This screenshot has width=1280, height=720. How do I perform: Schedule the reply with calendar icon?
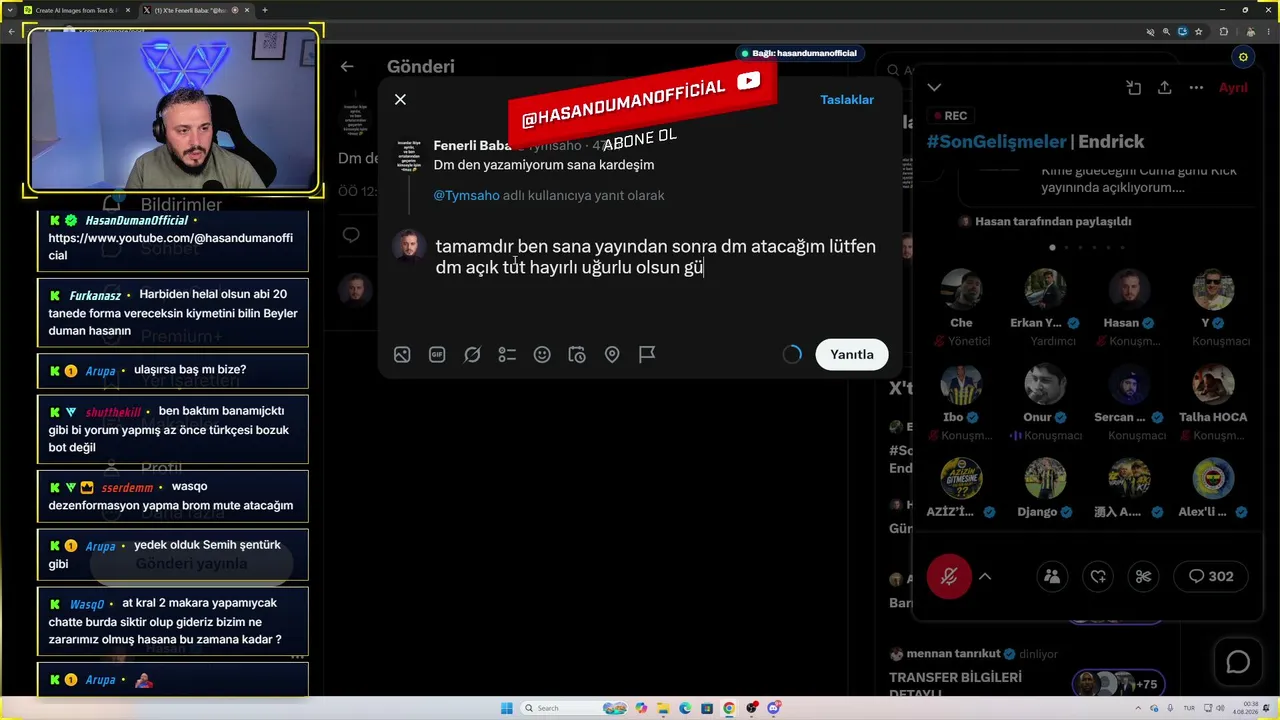(577, 354)
